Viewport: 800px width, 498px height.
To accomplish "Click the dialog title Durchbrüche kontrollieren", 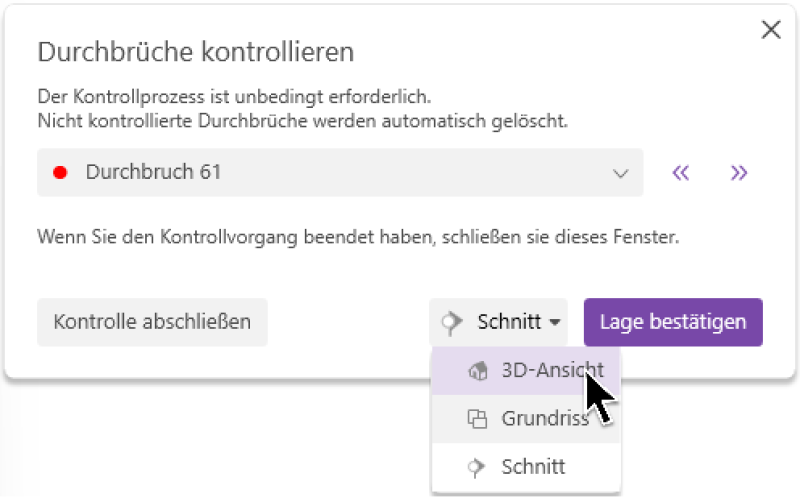I will 195,51.
